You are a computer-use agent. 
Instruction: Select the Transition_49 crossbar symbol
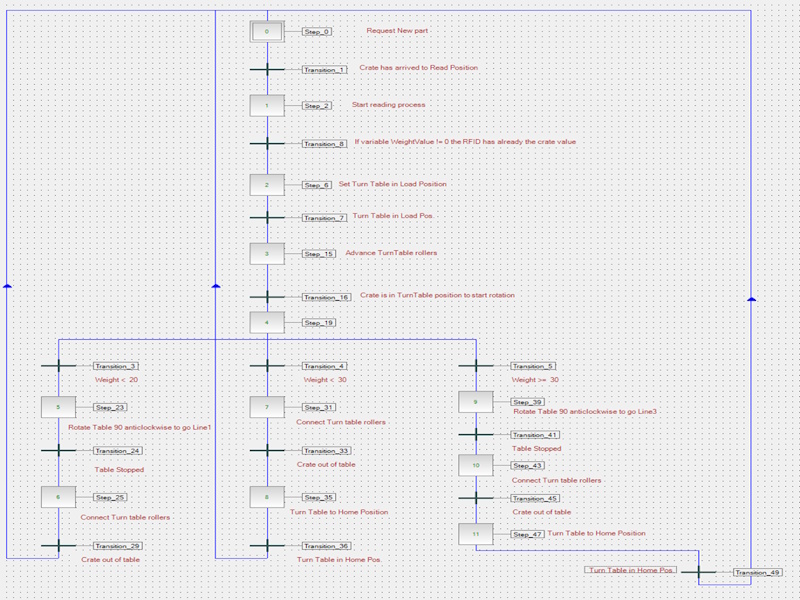pyautogui.click(x=699, y=573)
